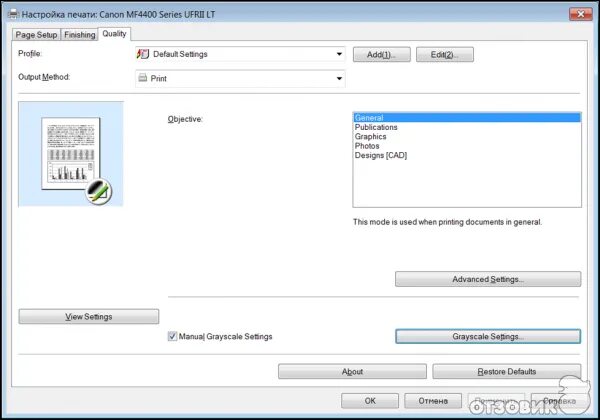Image resolution: width=600 pixels, height=420 pixels.
Task: Click the Add(1)... profile button
Action: coord(382,54)
